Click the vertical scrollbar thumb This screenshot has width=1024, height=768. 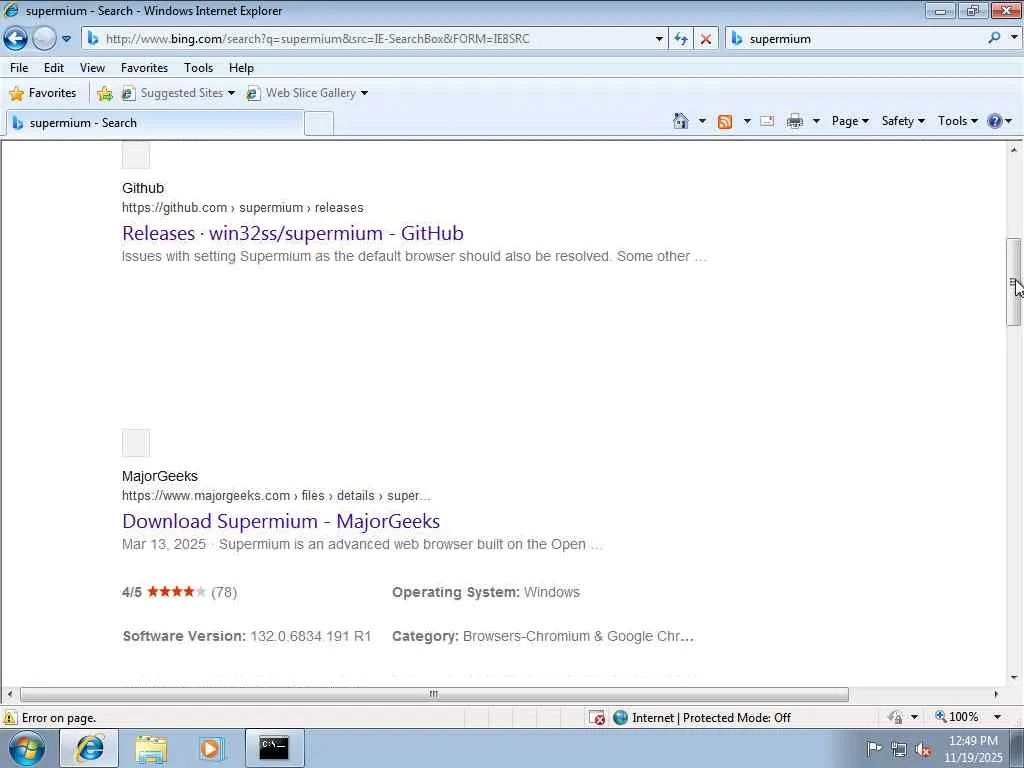[x=1014, y=282]
